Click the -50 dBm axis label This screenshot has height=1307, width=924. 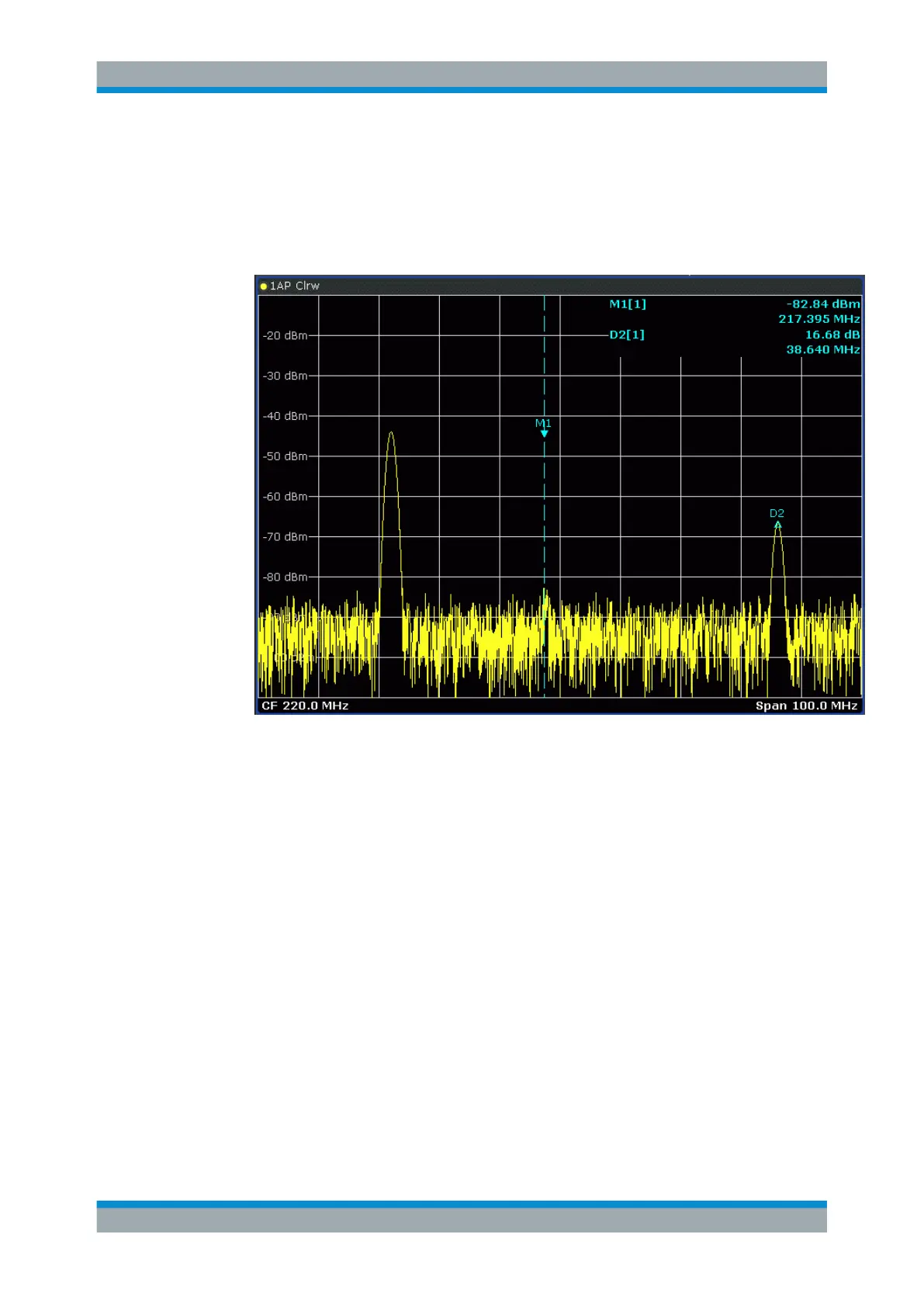click(285, 456)
